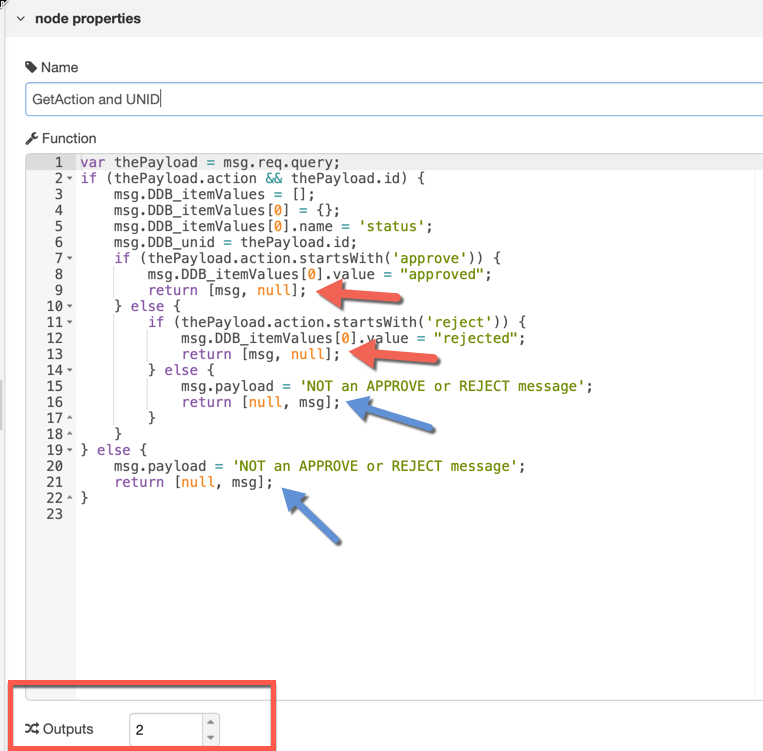
Task: Click the fold marker at line 22
Action: [70, 498]
